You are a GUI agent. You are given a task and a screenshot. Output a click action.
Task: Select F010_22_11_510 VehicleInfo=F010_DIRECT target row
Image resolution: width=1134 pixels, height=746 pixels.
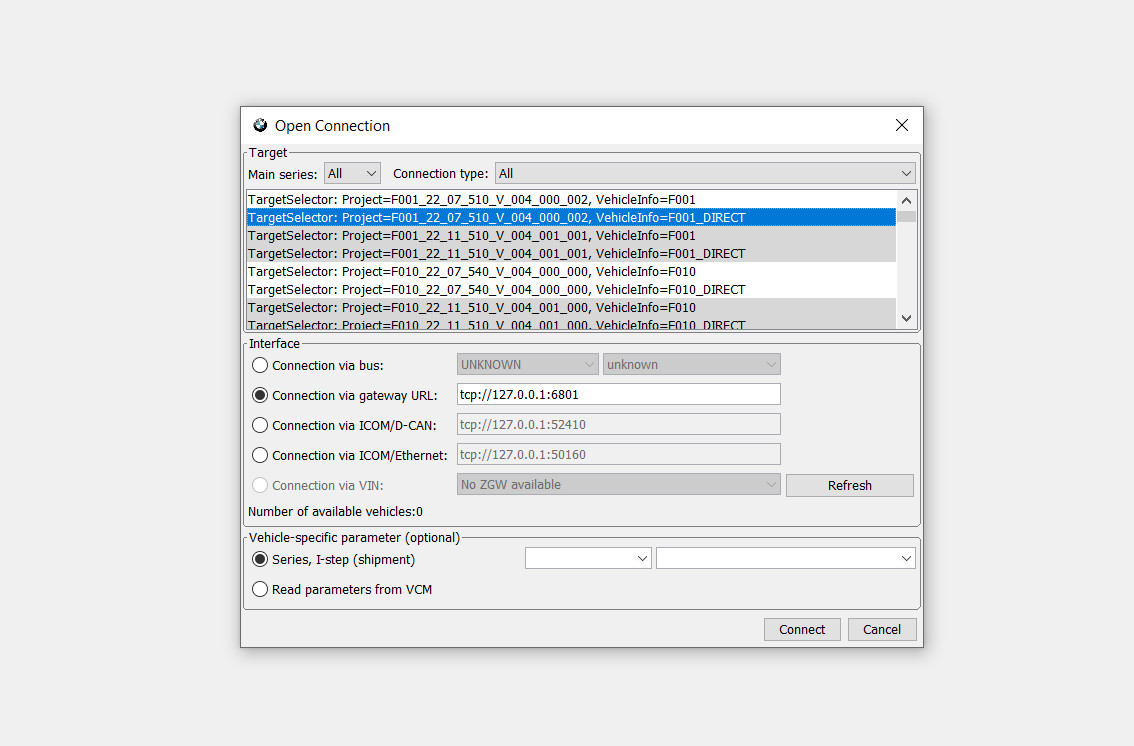pos(571,324)
